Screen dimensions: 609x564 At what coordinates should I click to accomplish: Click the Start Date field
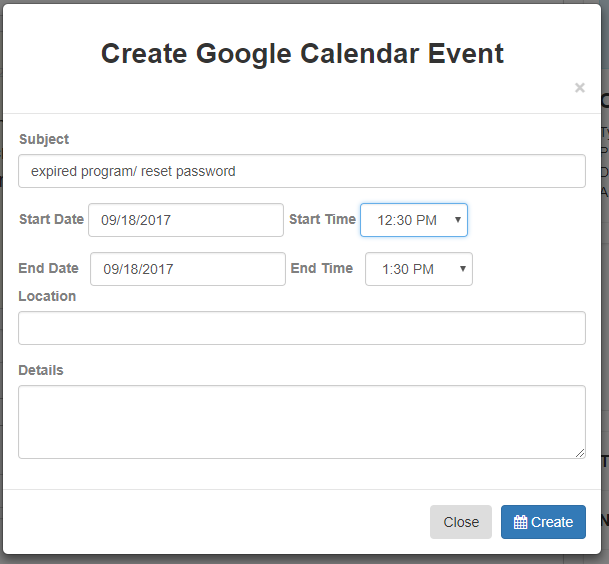(186, 220)
